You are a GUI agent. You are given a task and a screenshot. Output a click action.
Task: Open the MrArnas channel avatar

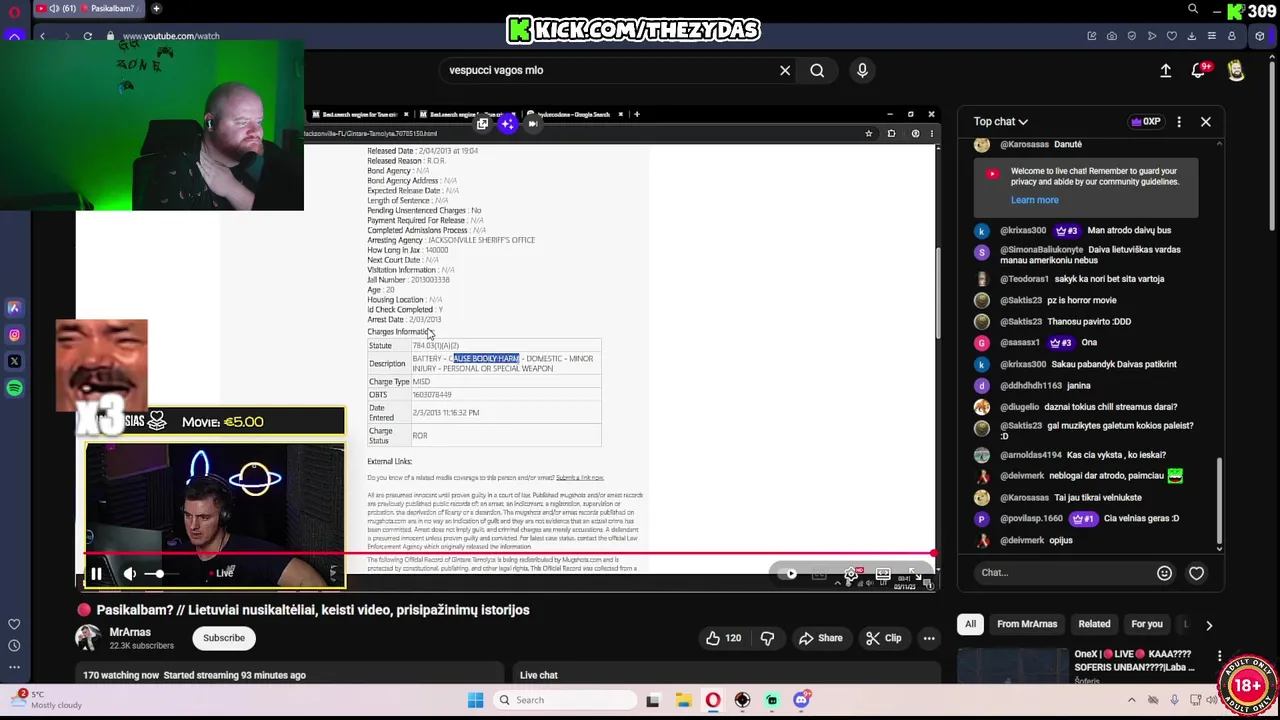88,638
